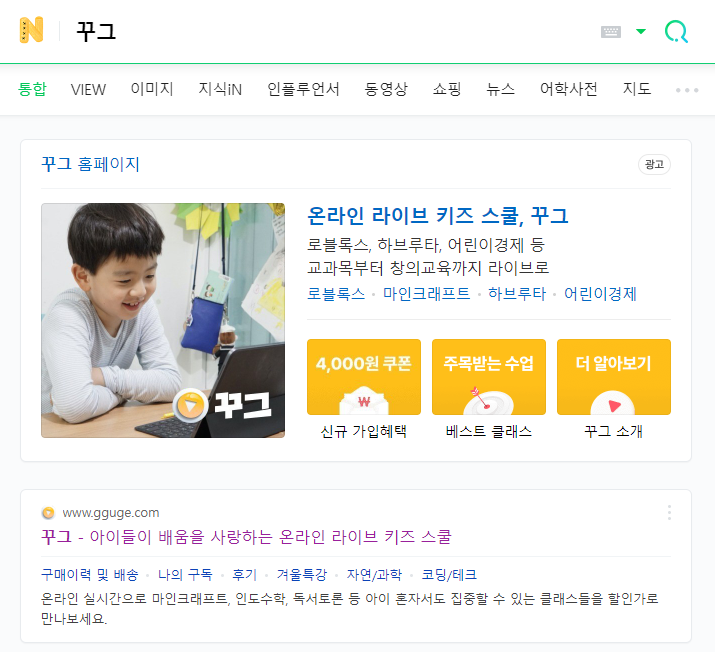Screen dimensions: 715x652
Task: Open the 겨울특강 sitelink
Action: pyautogui.click(x=302, y=574)
